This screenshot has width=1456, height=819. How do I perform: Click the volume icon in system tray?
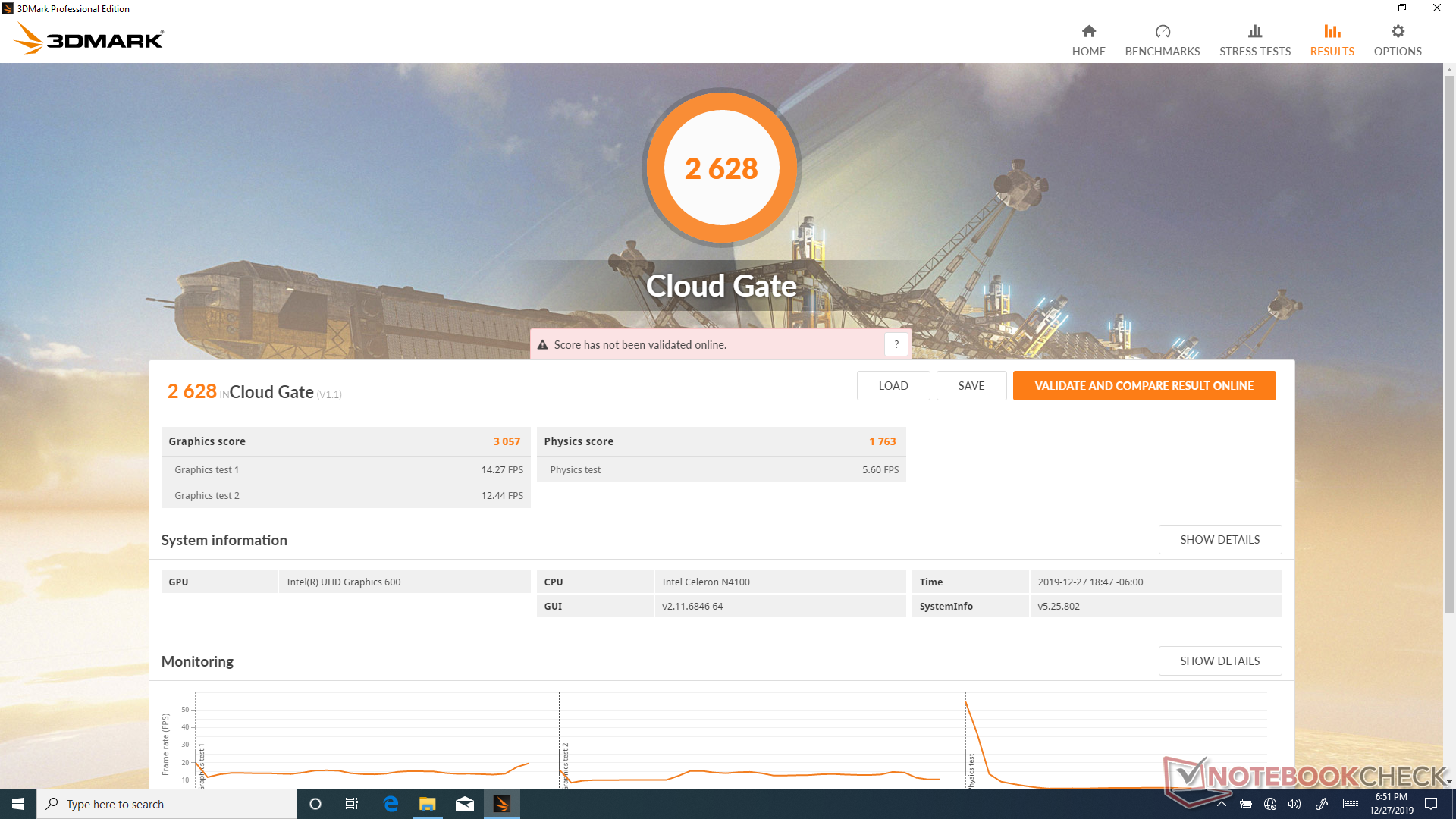(x=1294, y=804)
